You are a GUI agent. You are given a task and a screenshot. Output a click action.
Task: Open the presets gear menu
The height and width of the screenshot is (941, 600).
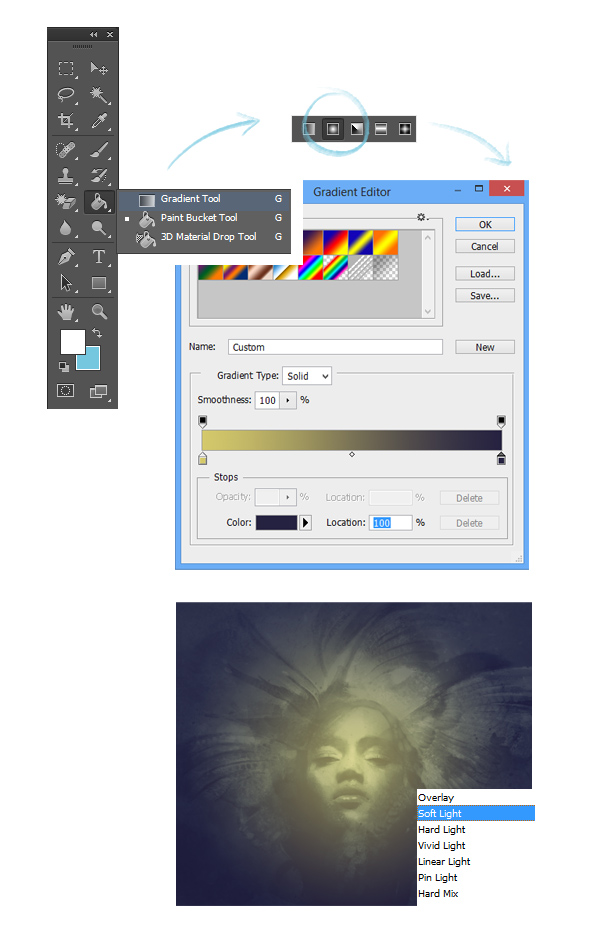(421, 217)
